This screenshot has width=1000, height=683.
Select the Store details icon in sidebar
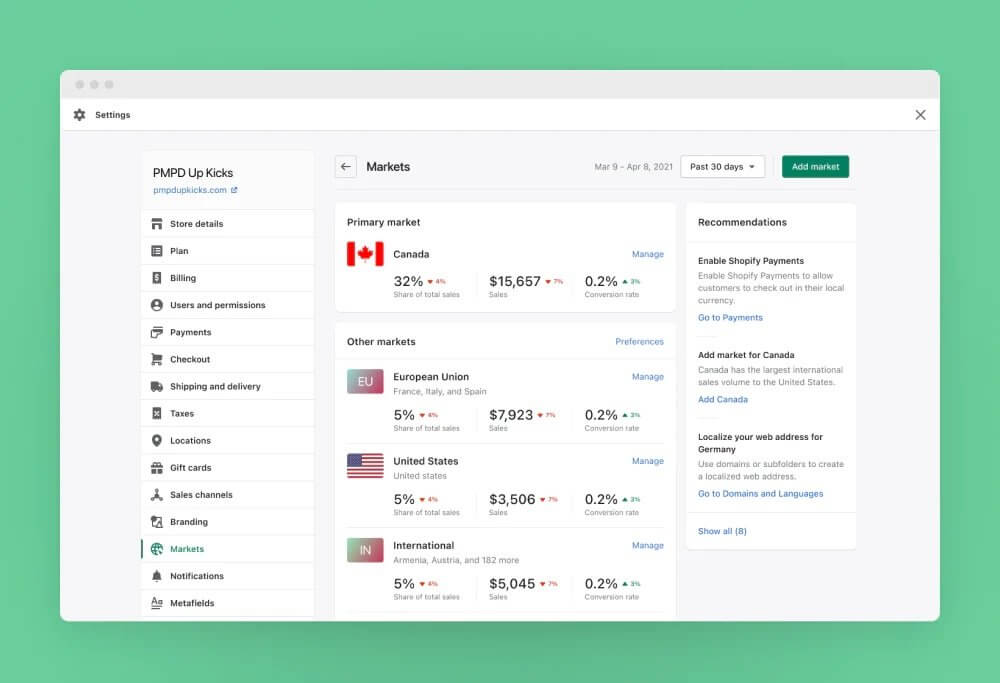(x=156, y=224)
